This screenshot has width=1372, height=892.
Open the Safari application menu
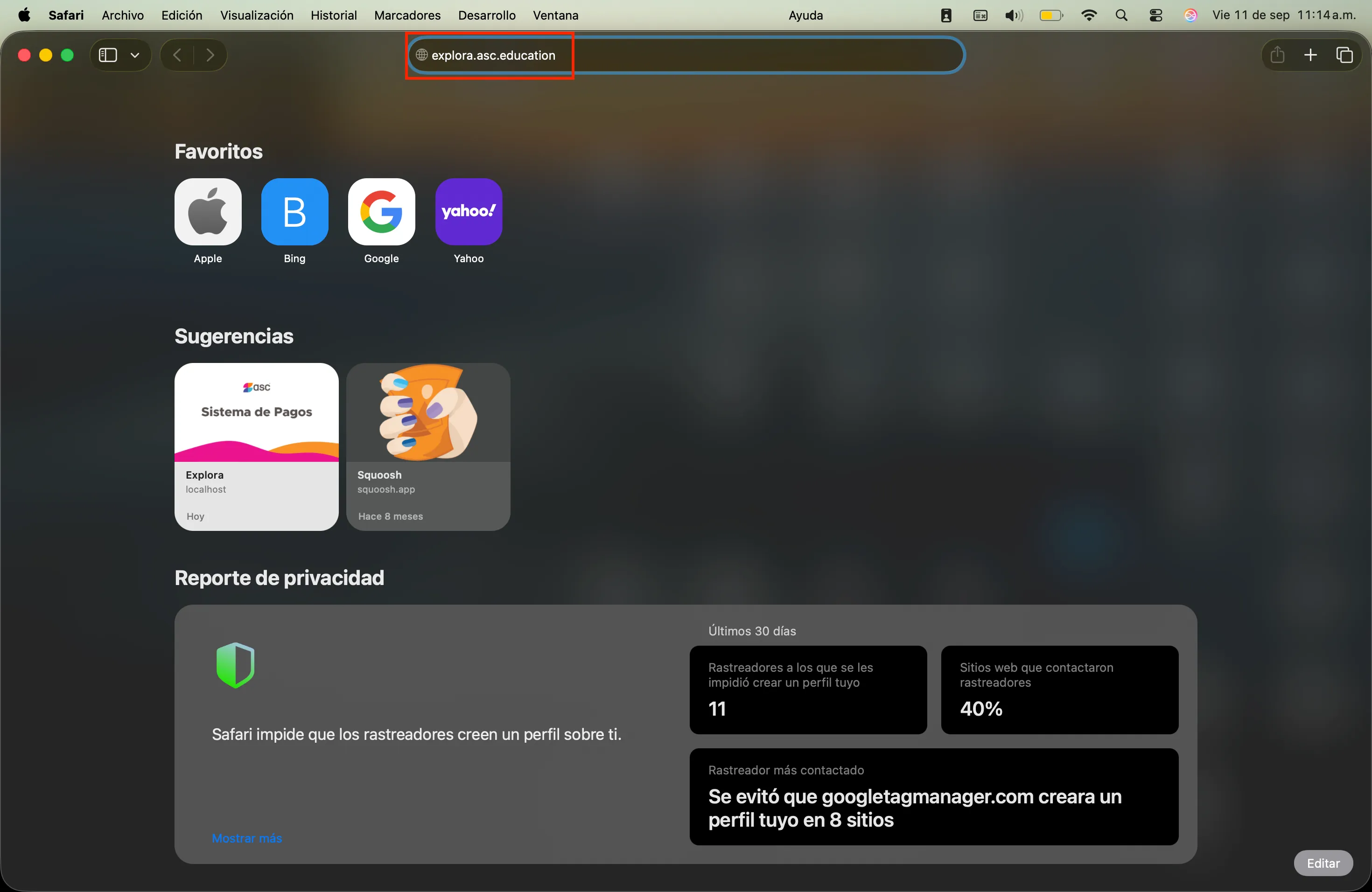66,15
